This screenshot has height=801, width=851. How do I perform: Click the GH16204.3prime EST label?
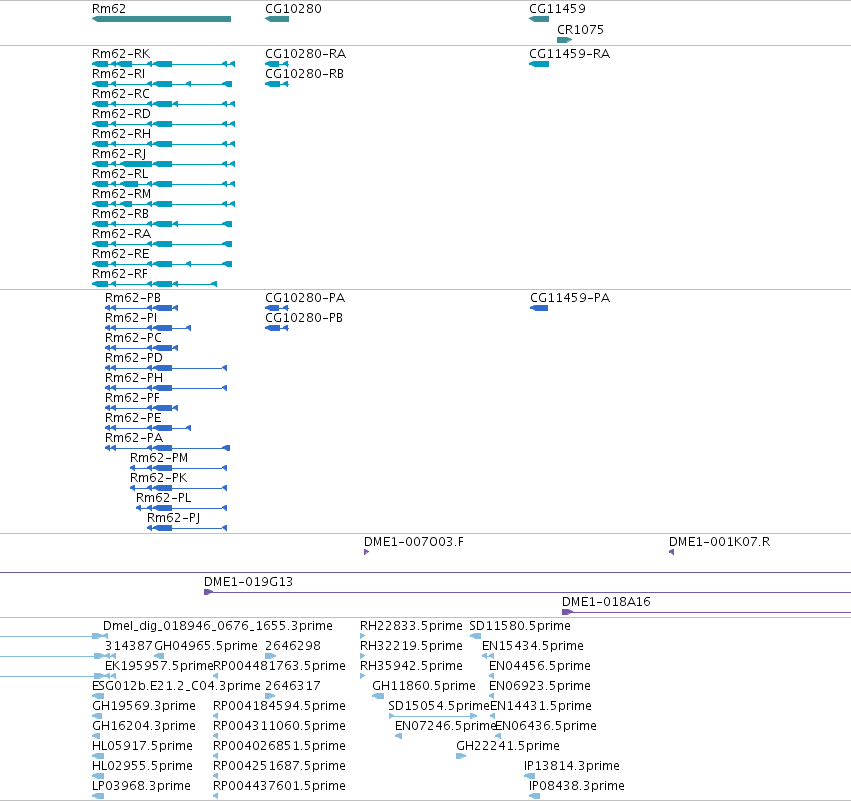tap(144, 726)
